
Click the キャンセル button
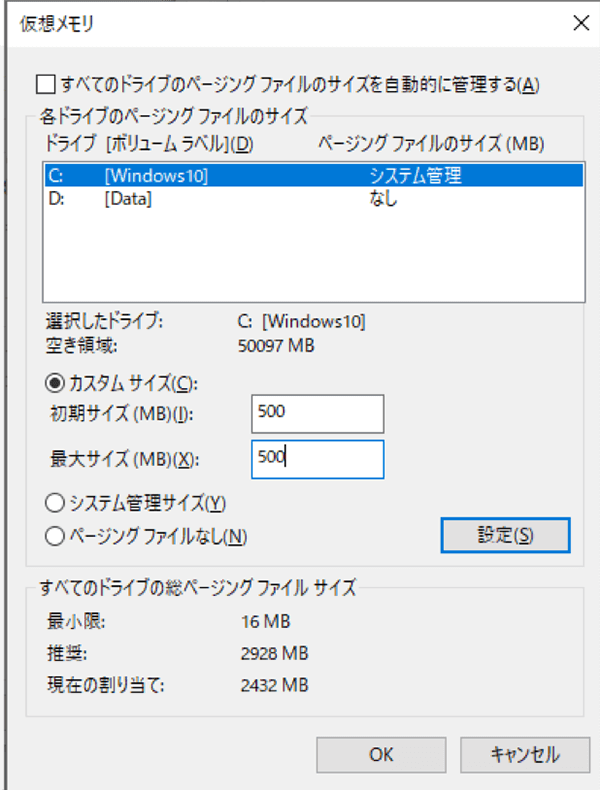(x=524, y=754)
